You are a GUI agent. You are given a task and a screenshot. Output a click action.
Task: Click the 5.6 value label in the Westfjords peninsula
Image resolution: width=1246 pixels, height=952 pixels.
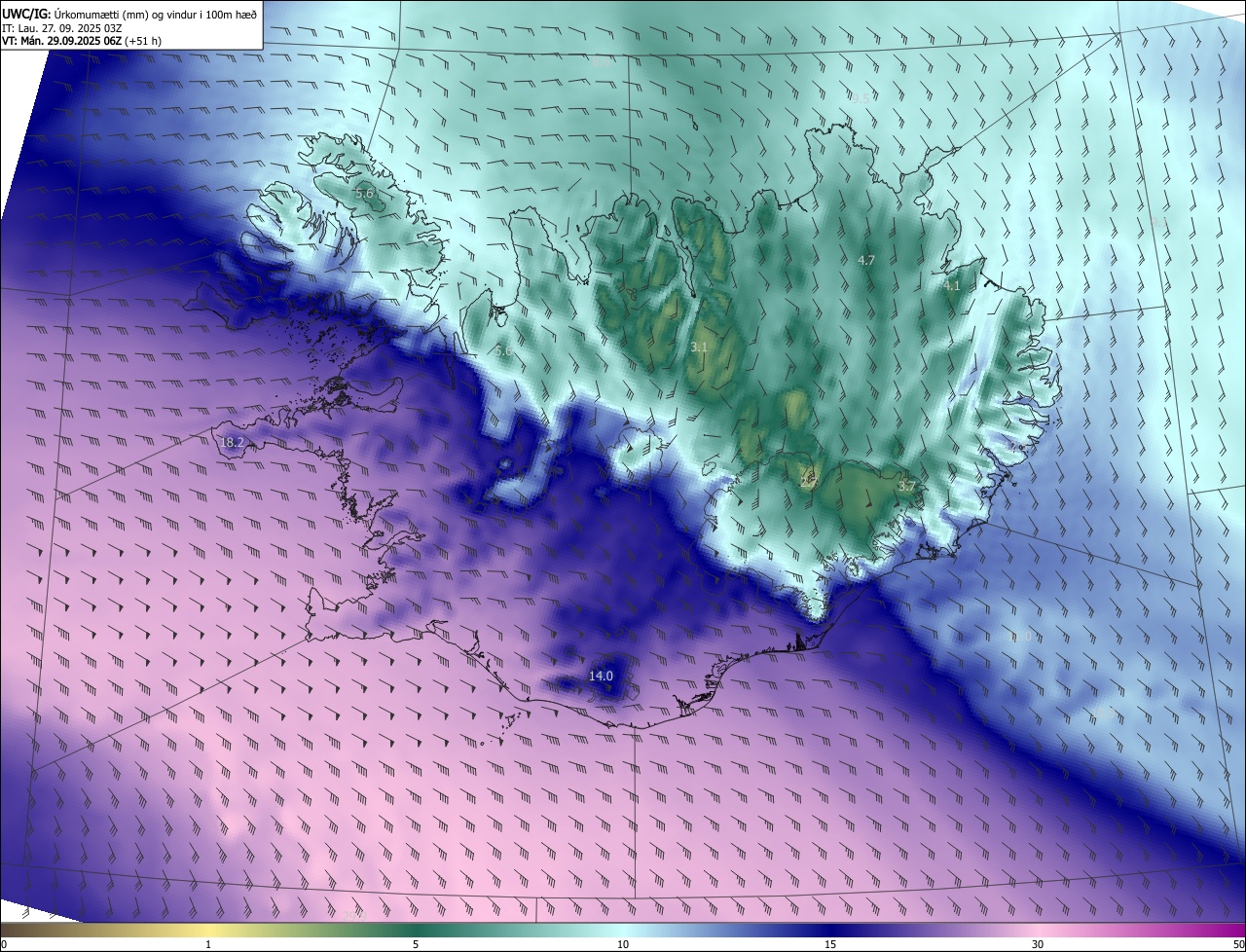pyautogui.click(x=364, y=194)
